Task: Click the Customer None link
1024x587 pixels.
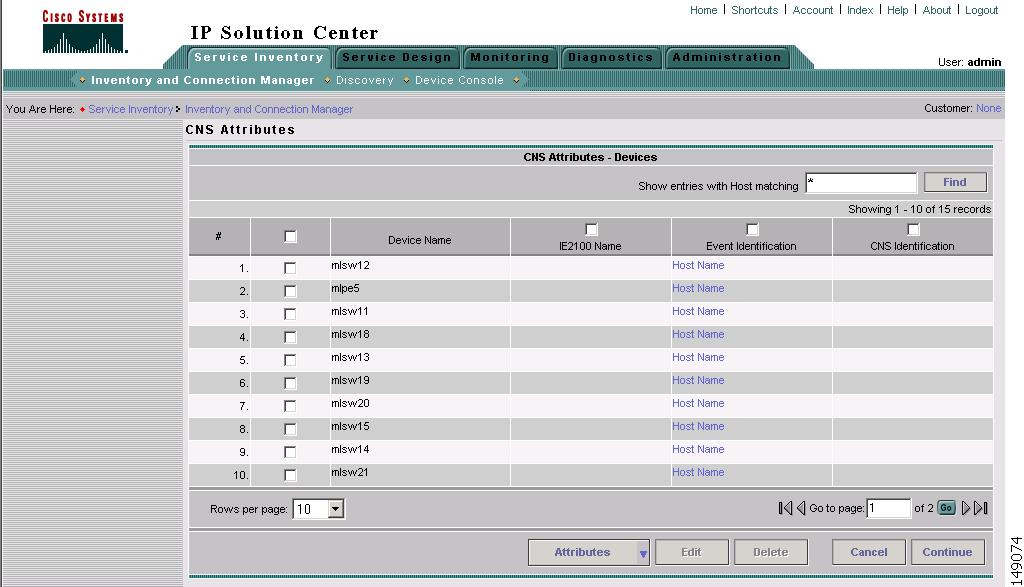Action: click(988, 108)
